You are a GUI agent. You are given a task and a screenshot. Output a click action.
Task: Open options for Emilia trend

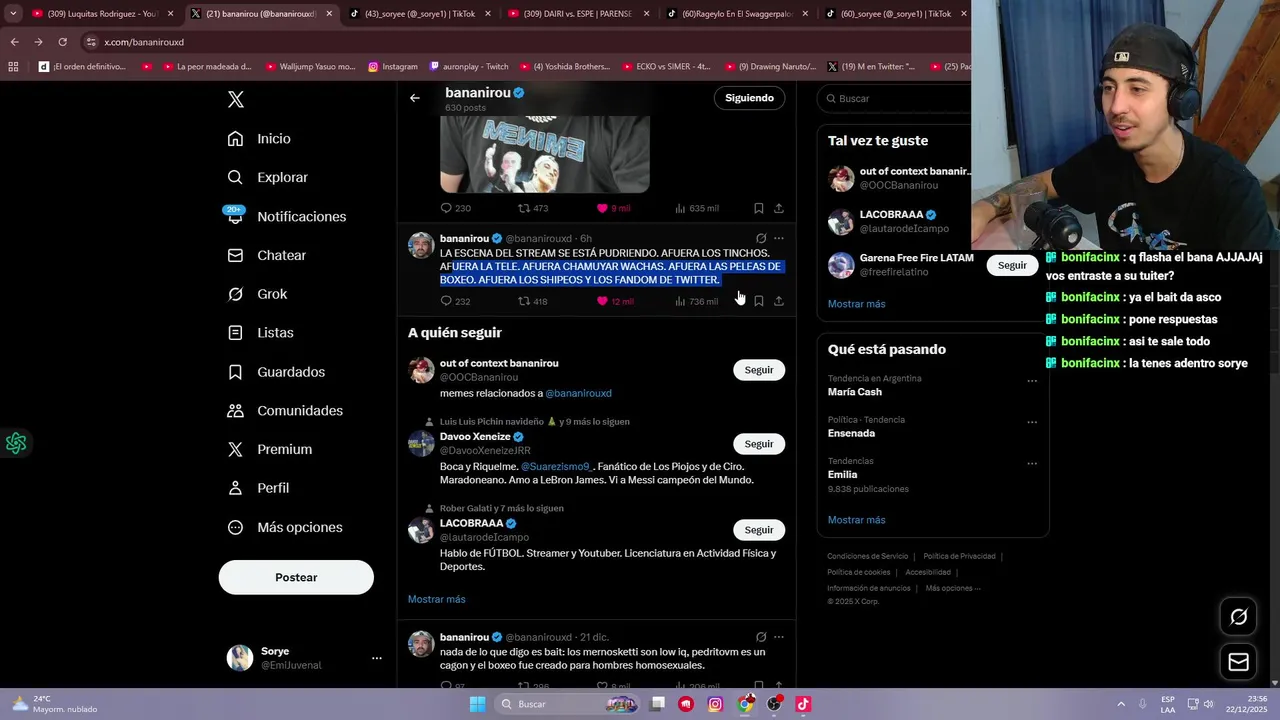coord(1032,464)
